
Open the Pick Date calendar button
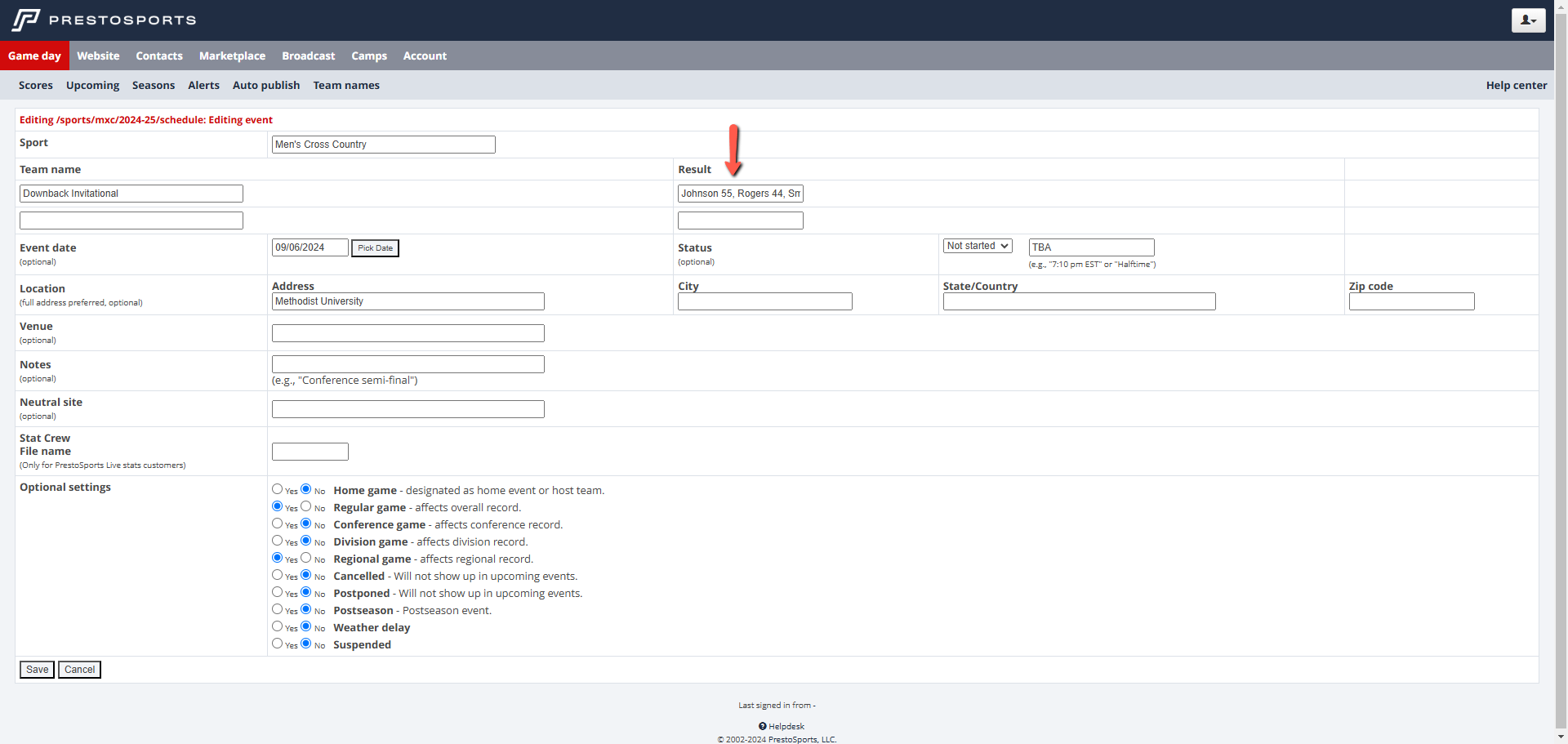[x=375, y=248]
